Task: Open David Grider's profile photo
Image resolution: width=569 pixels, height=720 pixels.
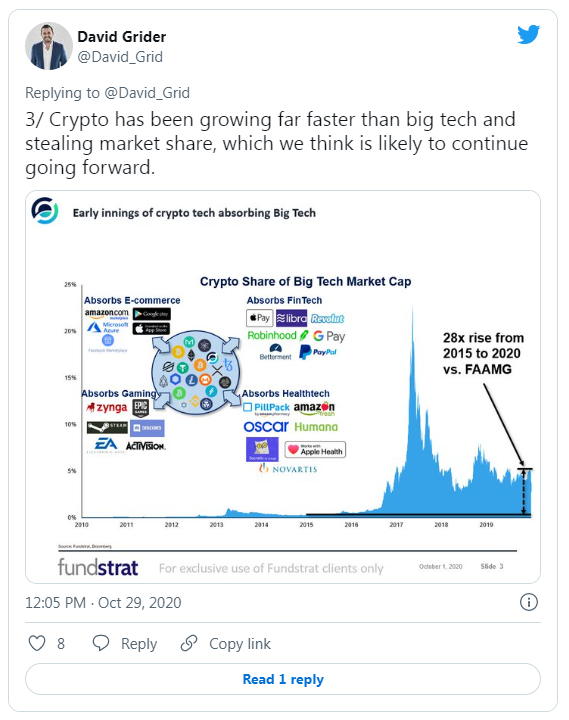Action: tap(48, 46)
